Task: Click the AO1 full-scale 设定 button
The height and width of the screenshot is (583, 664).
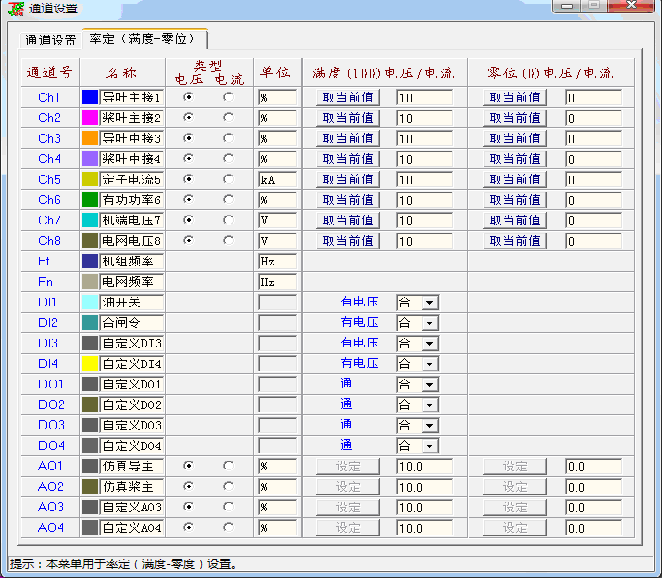Action: pyautogui.click(x=348, y=467)
